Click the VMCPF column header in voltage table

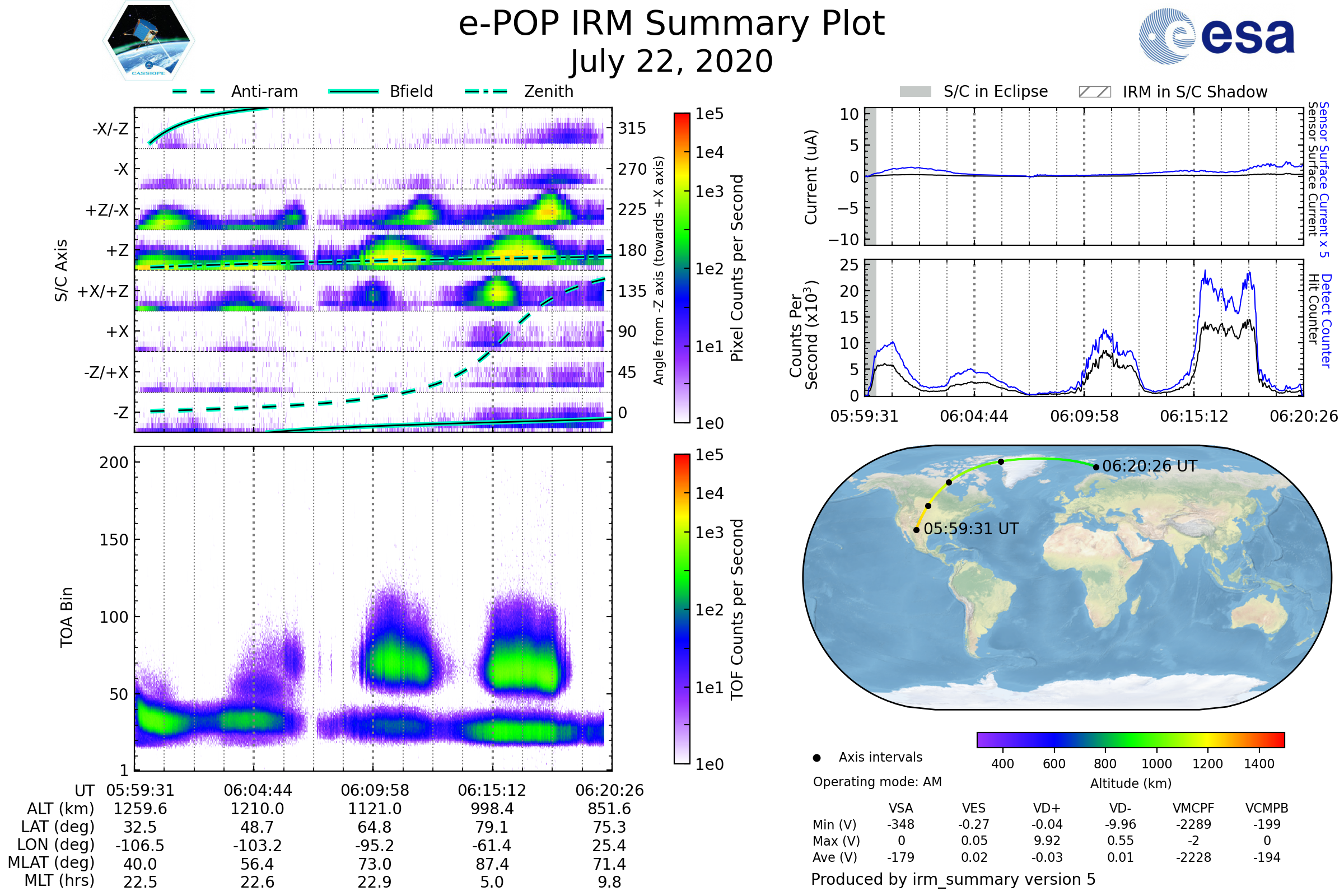tap(1193, 808)
